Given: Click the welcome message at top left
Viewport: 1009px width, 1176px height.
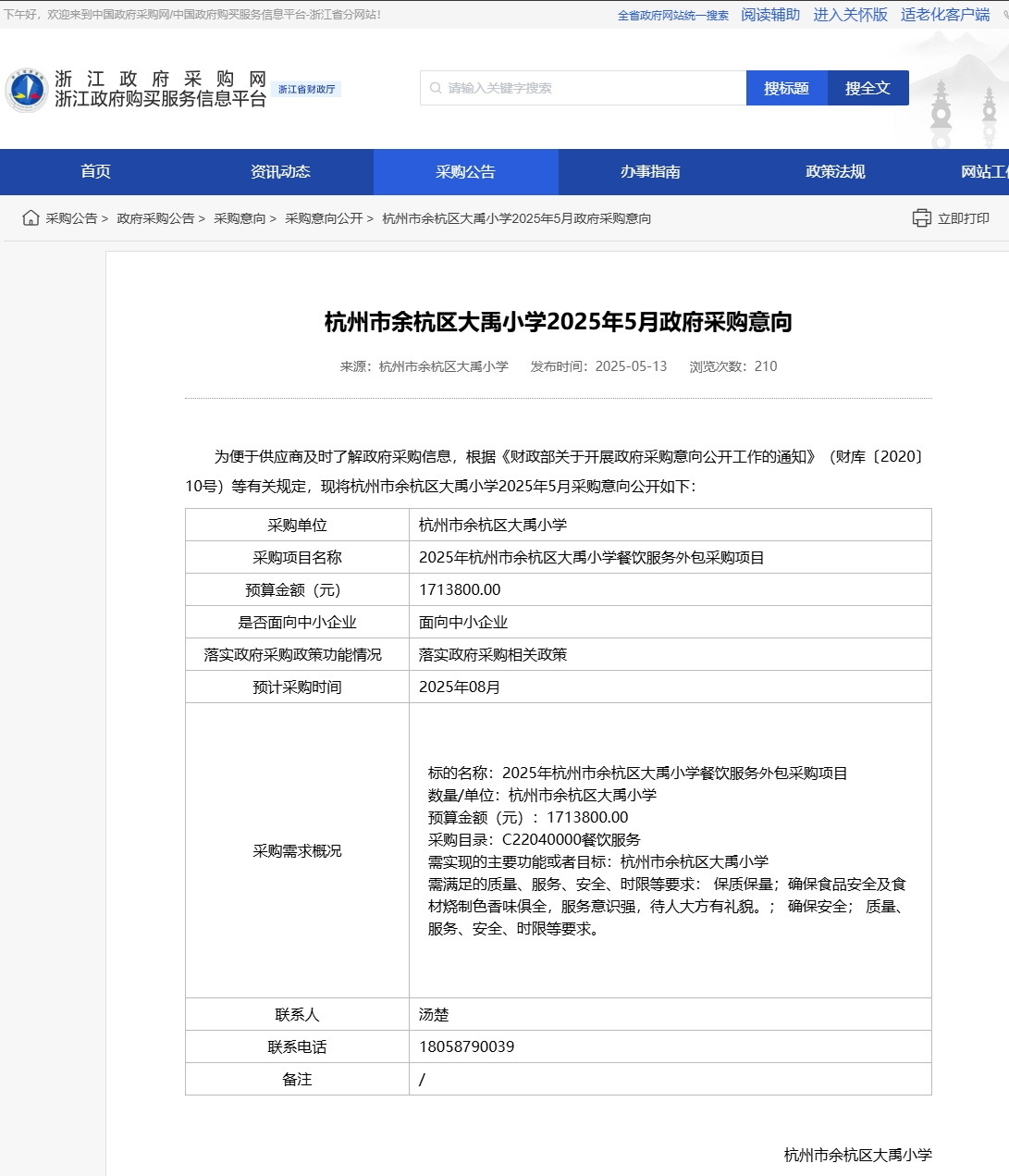Looking at the screenshot, I should pyautogui.click(x=192, y=15).
